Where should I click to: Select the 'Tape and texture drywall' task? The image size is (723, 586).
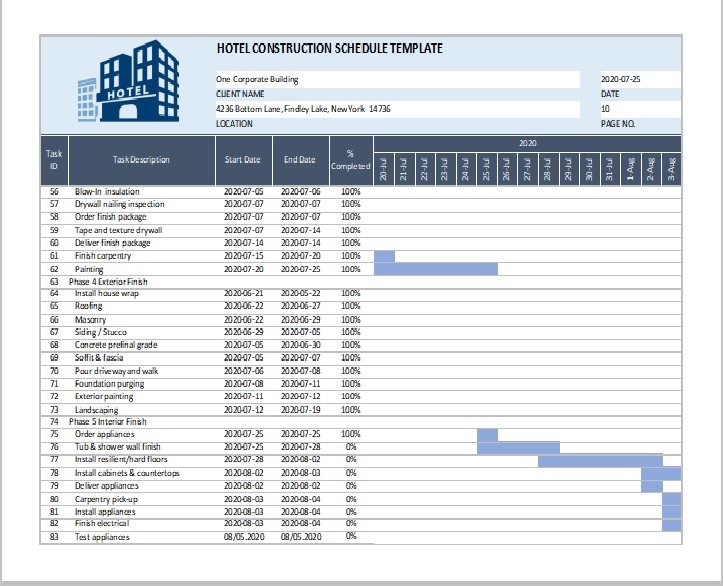click(119, 230)
